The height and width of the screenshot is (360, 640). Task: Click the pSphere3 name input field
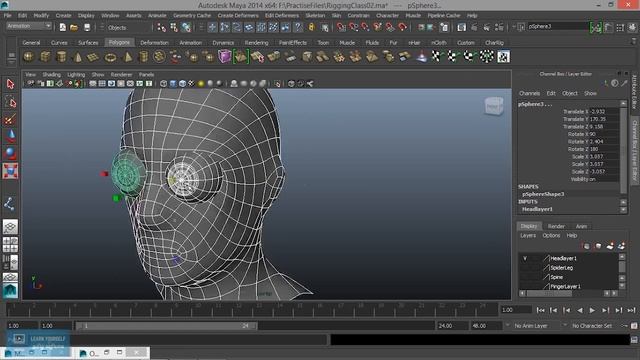tap(558, 27)
